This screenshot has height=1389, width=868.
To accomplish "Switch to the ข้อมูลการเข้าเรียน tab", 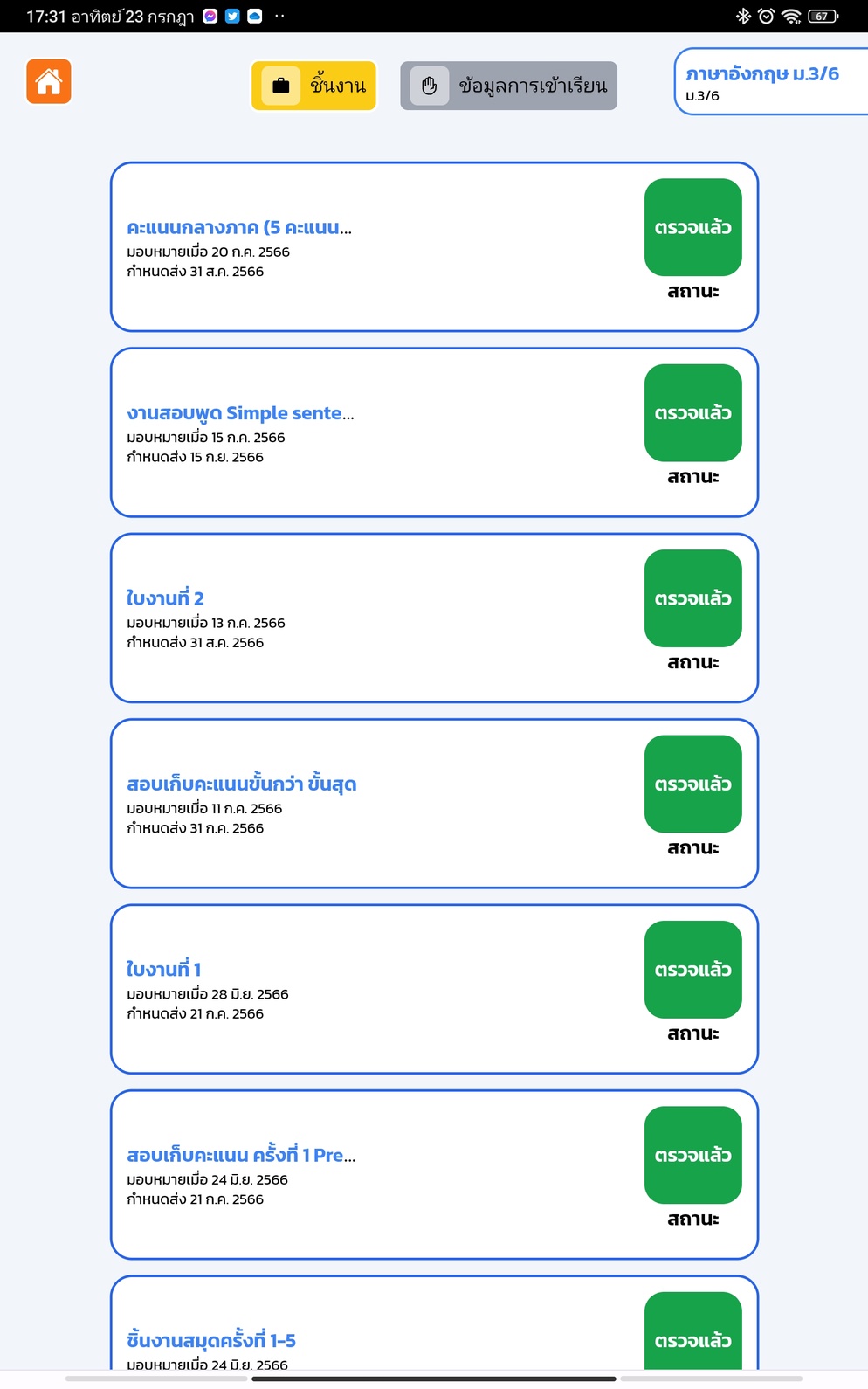I will tap(509, 86).
